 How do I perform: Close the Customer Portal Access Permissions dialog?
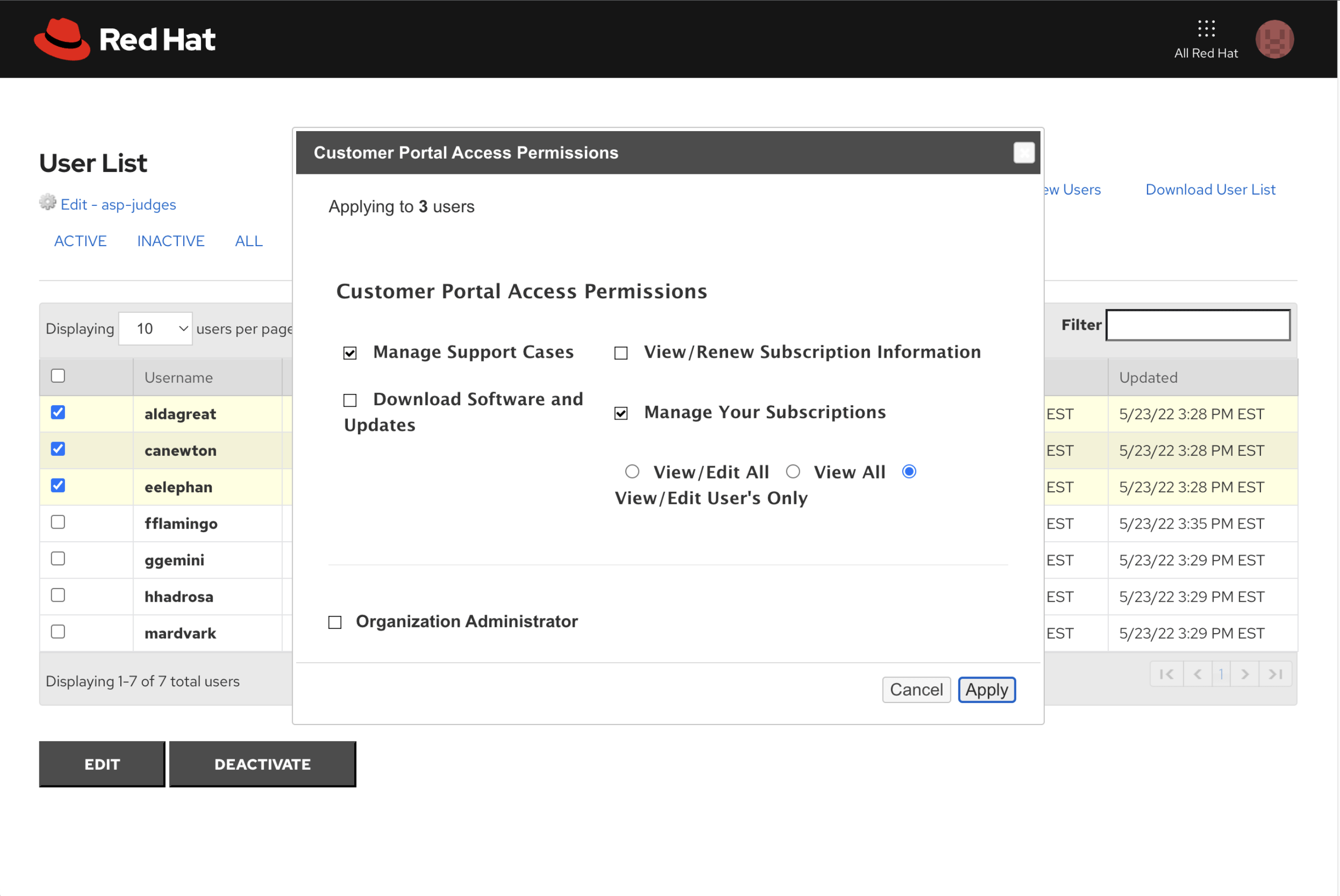pos(1024,153)
